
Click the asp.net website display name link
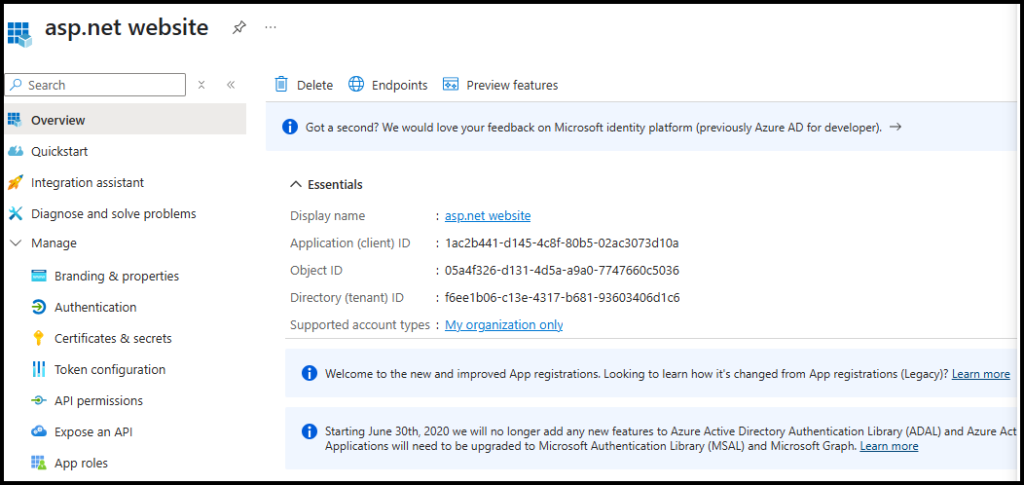487,215
